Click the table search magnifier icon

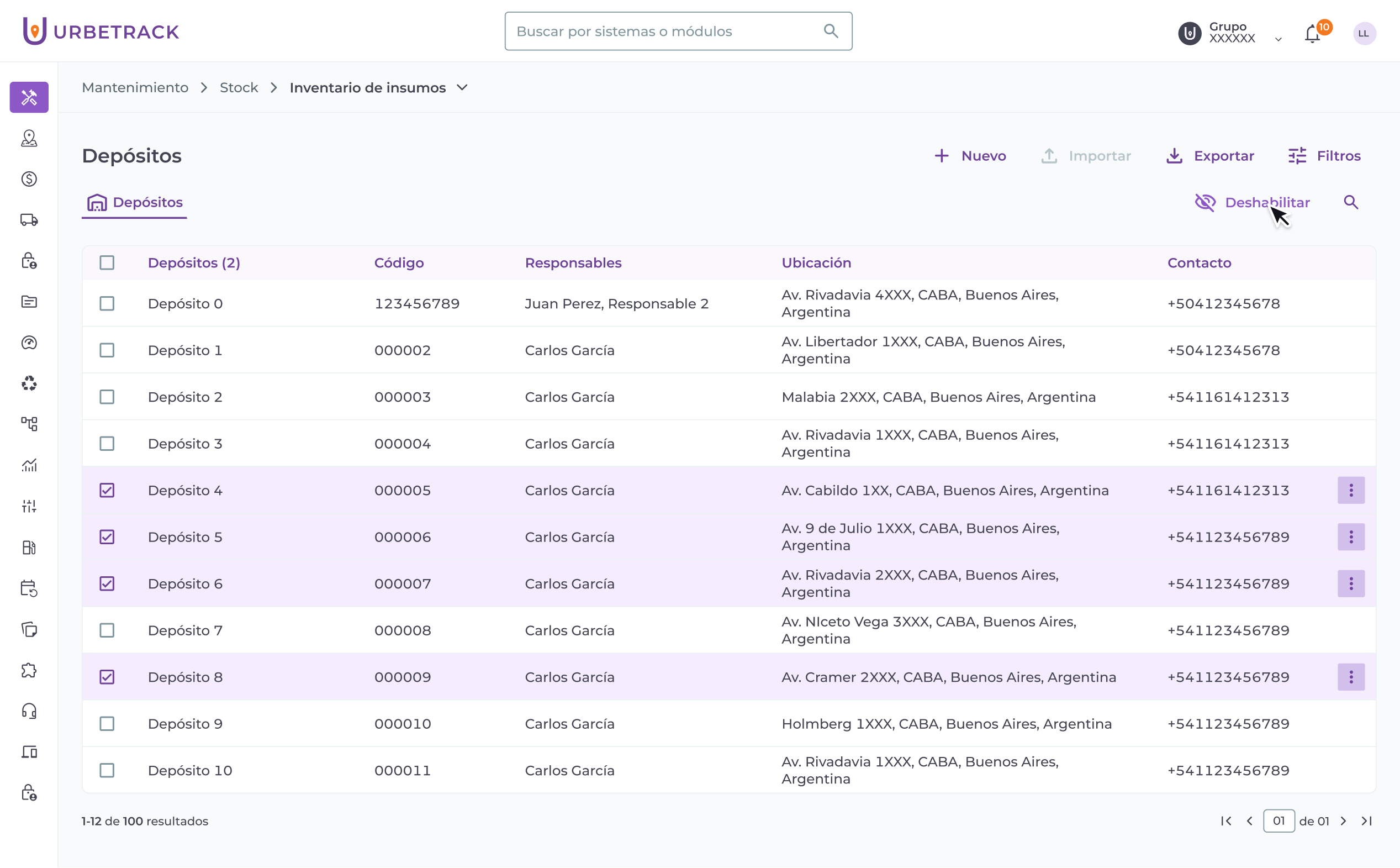(x=1351, y=202)
